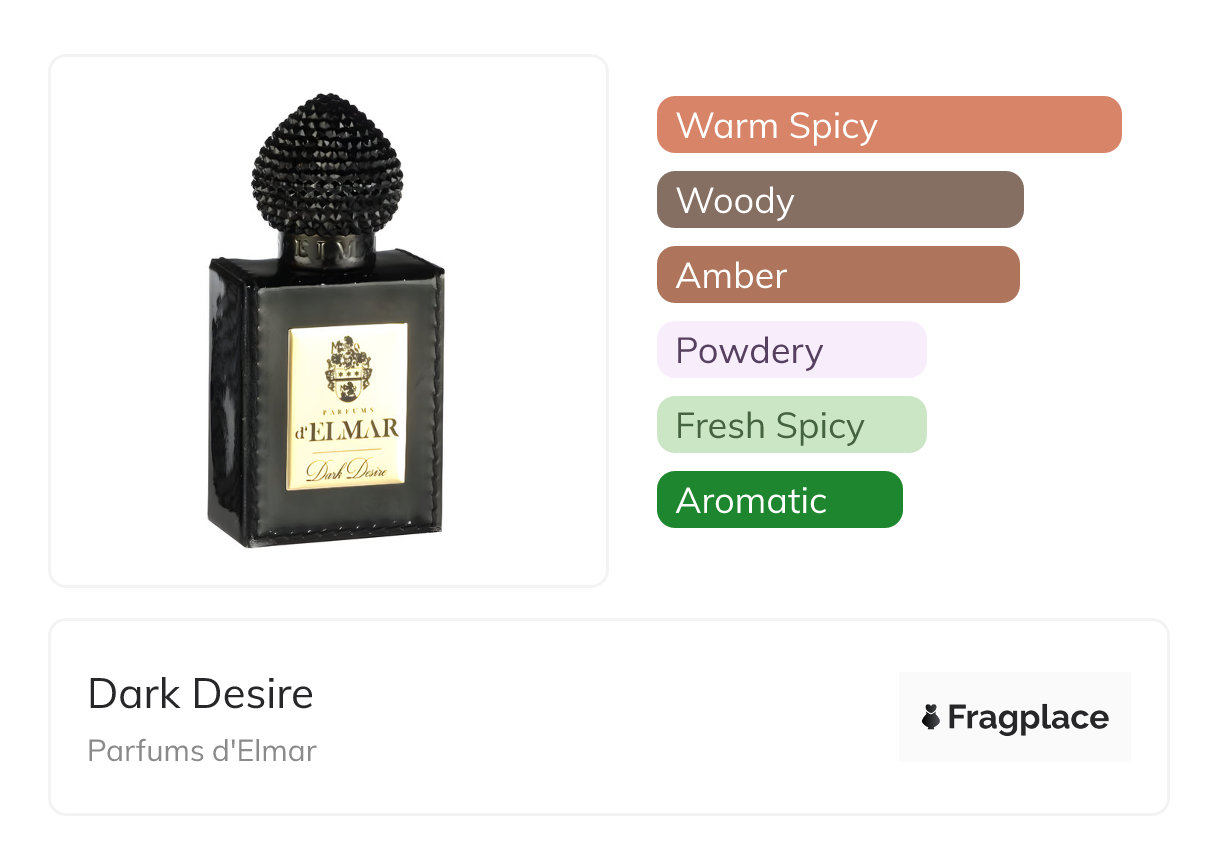Select the Woody accord bar
The width and height of the screenshot is (1218, 864).
coord(840,200)
